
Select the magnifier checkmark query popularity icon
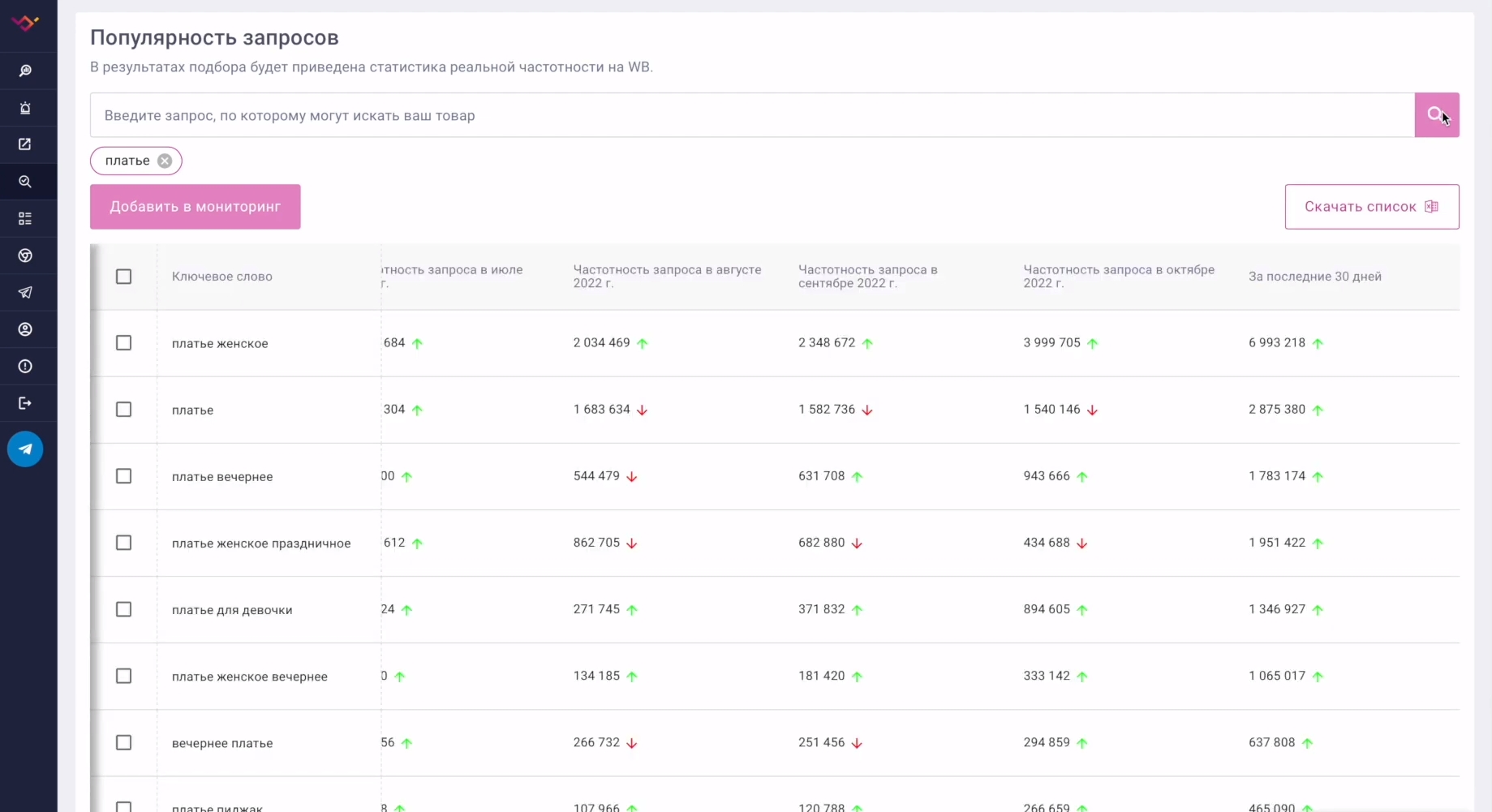click(x=25, y=182)
